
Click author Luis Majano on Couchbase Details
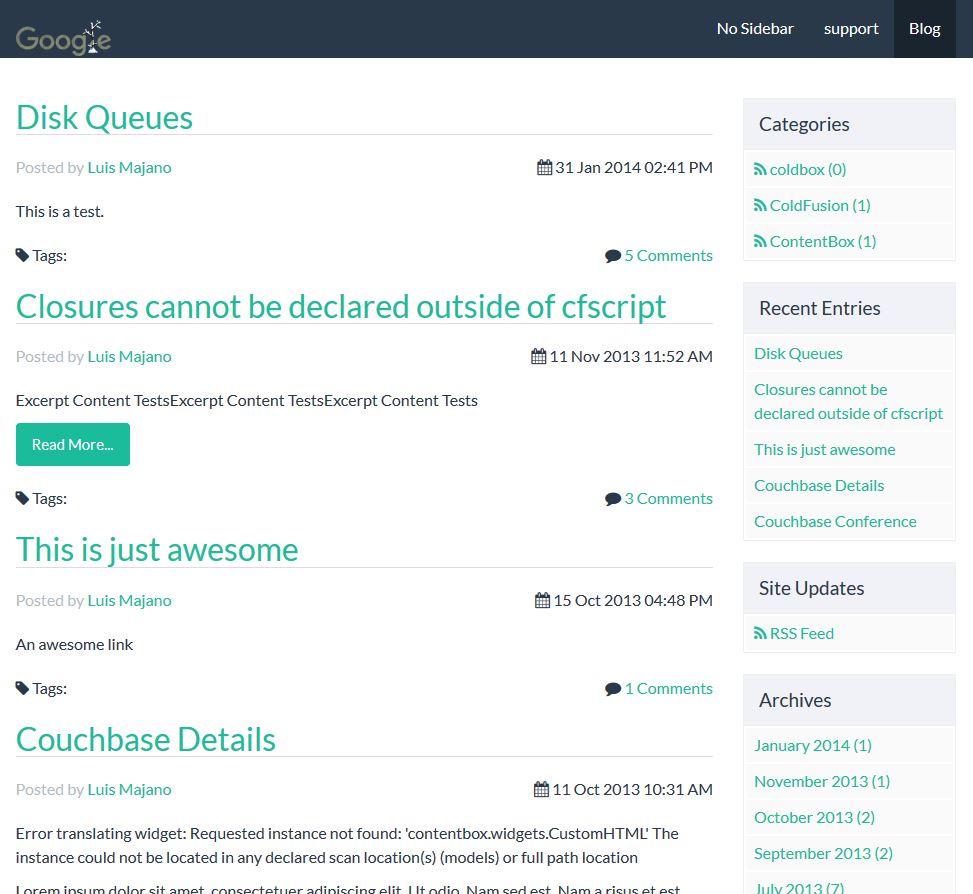[x=129, y=790]
